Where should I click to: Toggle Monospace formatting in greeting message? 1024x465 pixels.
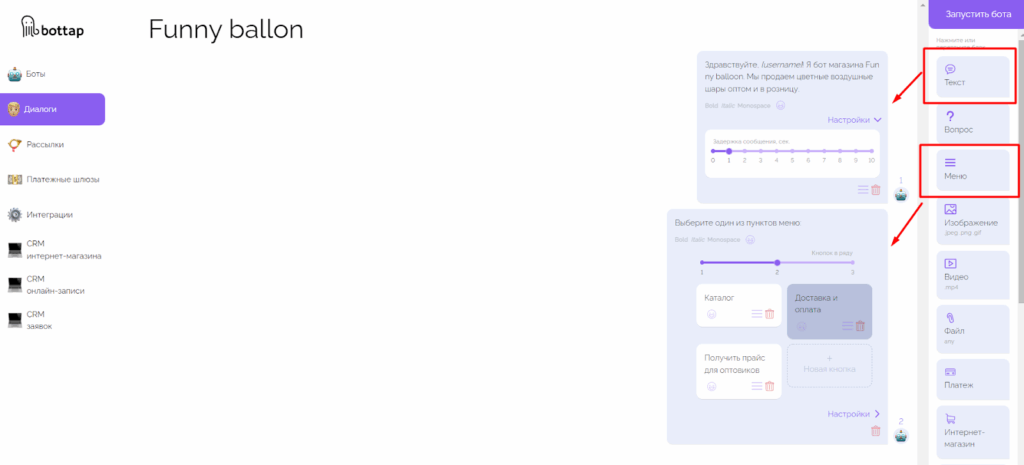tap(754, 106)
